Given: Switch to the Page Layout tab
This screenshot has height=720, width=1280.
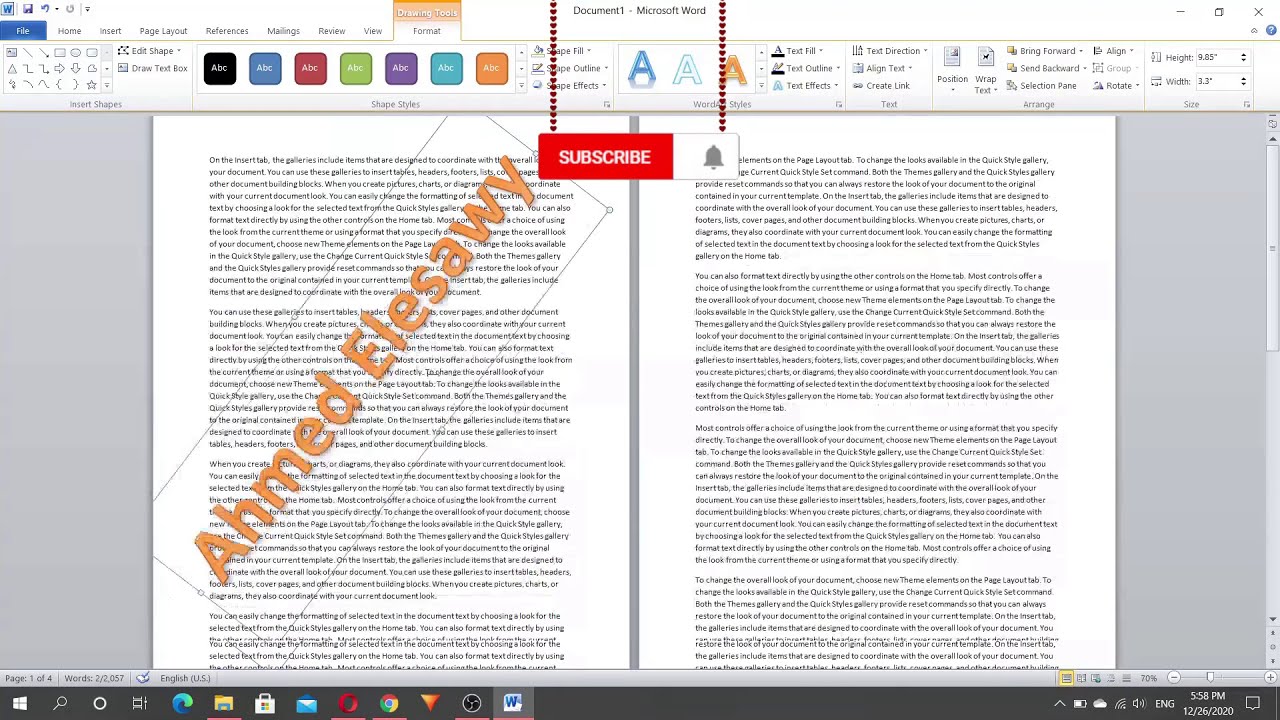Looking at the screenshot, I should [163, 31].
